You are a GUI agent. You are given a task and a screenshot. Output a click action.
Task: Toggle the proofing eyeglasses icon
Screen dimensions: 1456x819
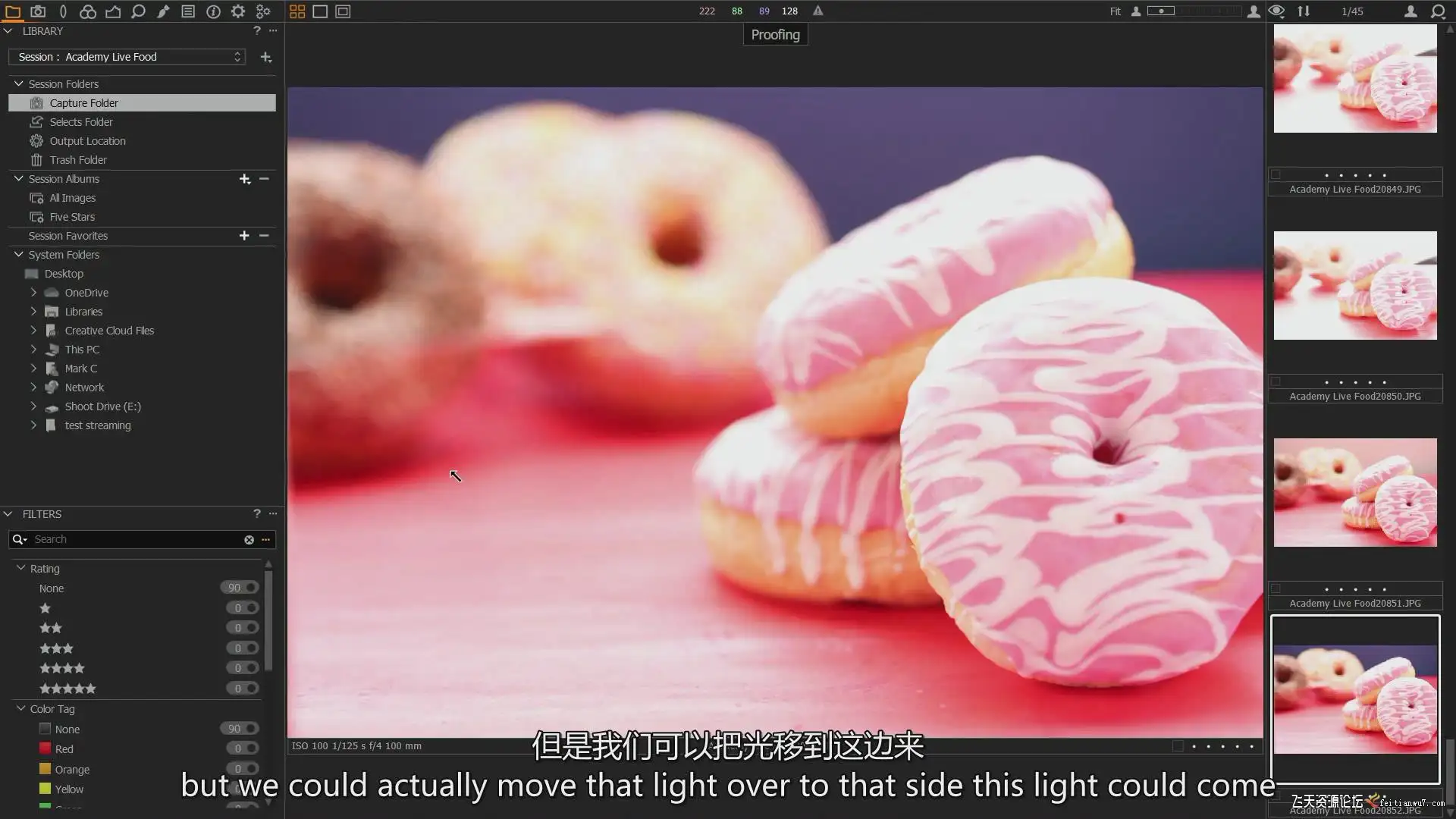tap(1276, 11)
